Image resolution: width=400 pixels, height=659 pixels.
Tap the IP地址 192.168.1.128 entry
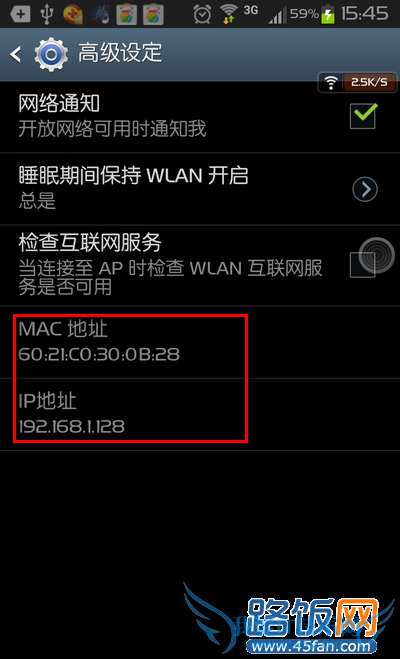[200, 414]
